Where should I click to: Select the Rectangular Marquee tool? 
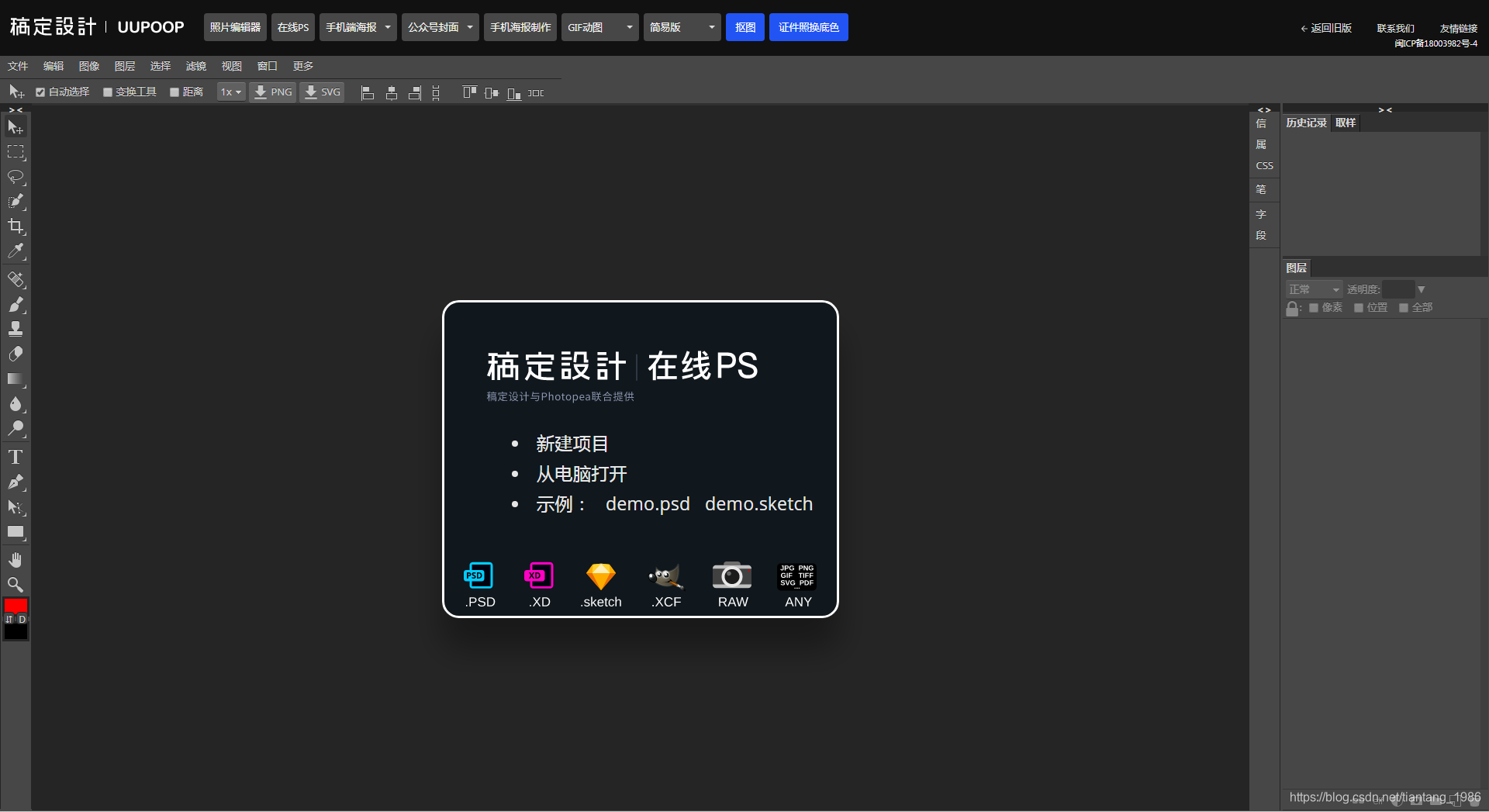click(x=16, y=152)
